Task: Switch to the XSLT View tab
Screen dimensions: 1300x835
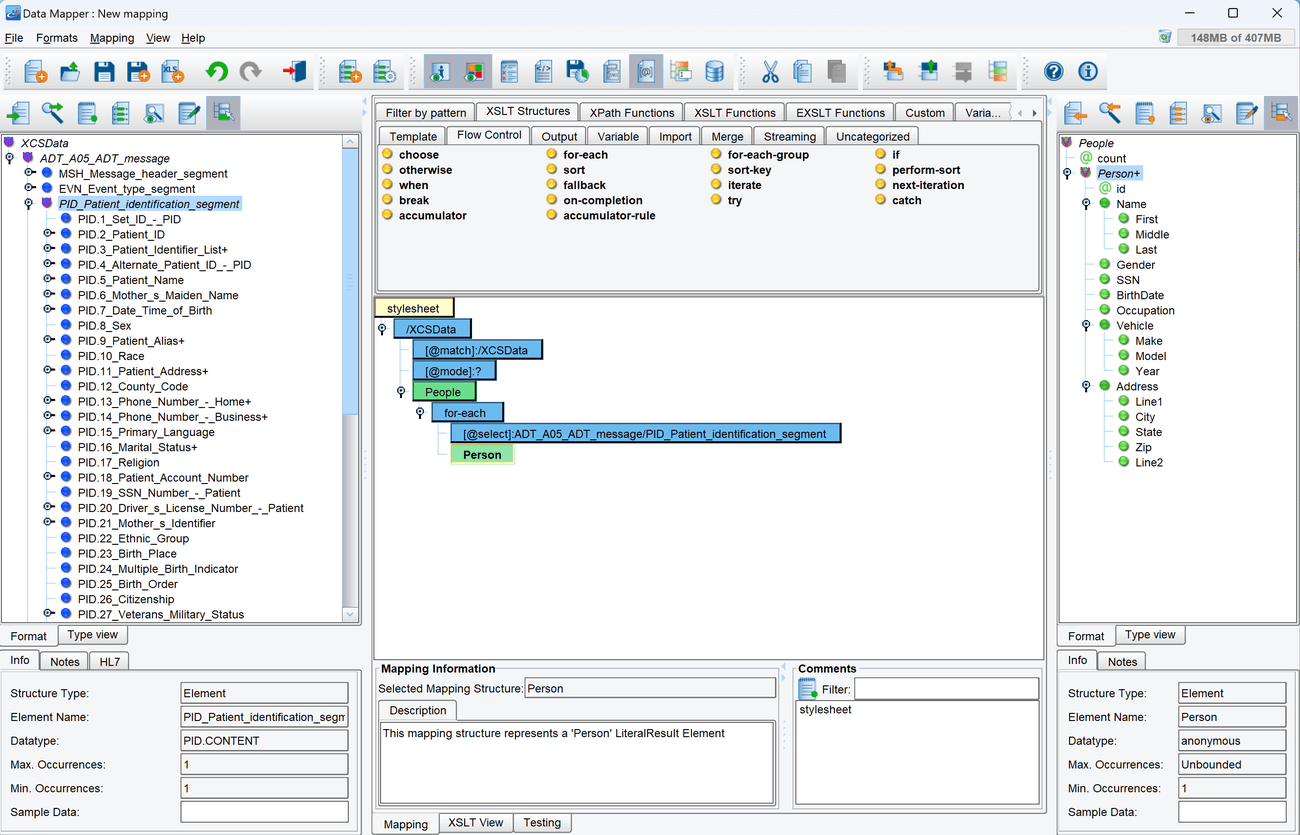Action: pos(475,822)
